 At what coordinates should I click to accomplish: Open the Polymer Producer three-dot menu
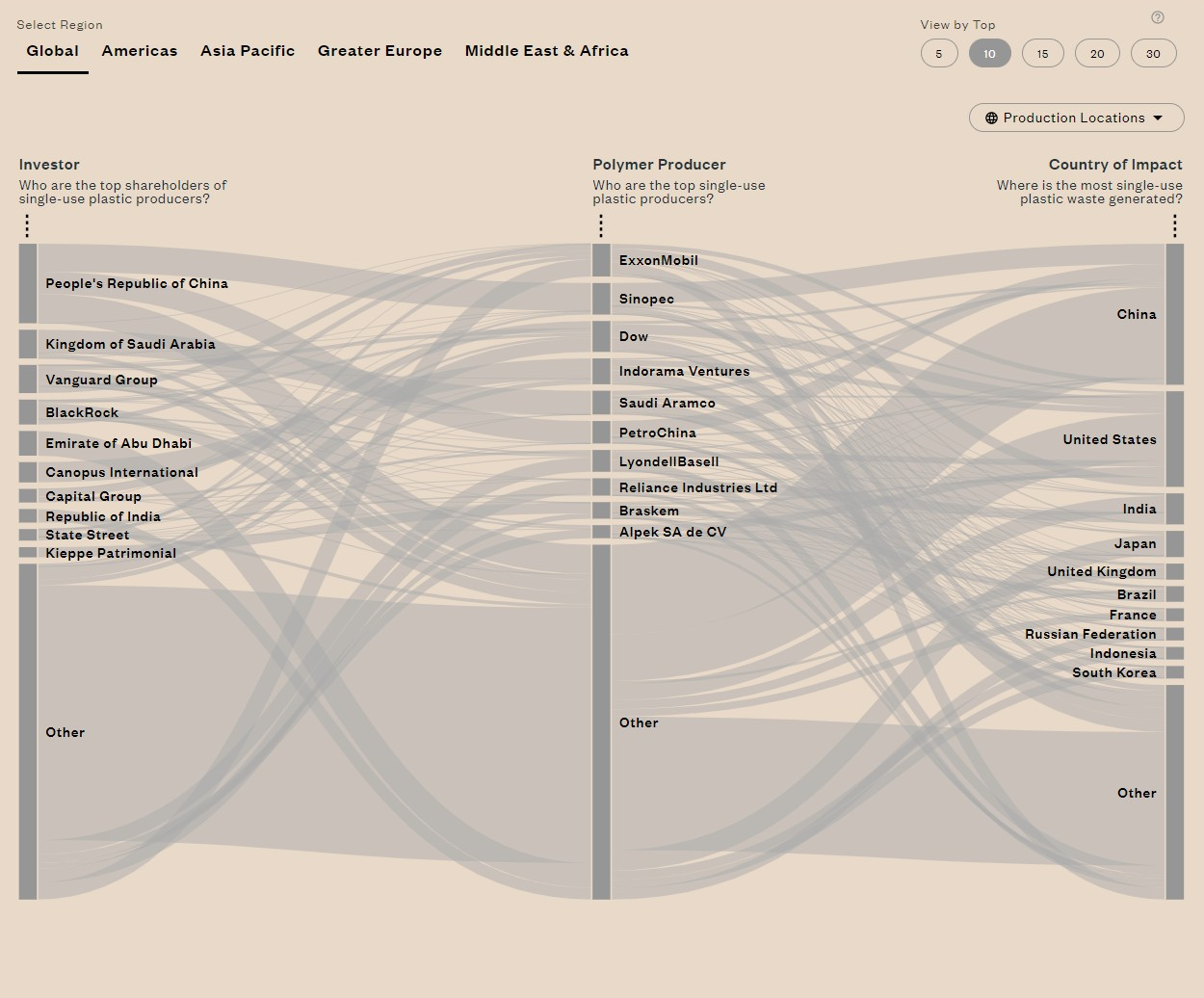pyautogui.click(x=601, y=225)
